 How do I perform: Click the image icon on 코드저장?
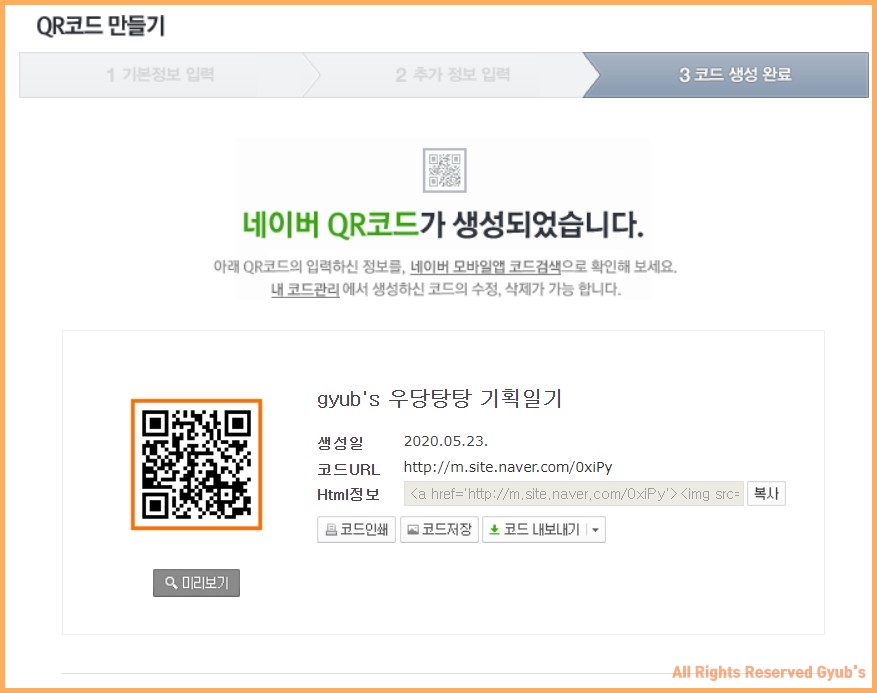tap(413, 530)
